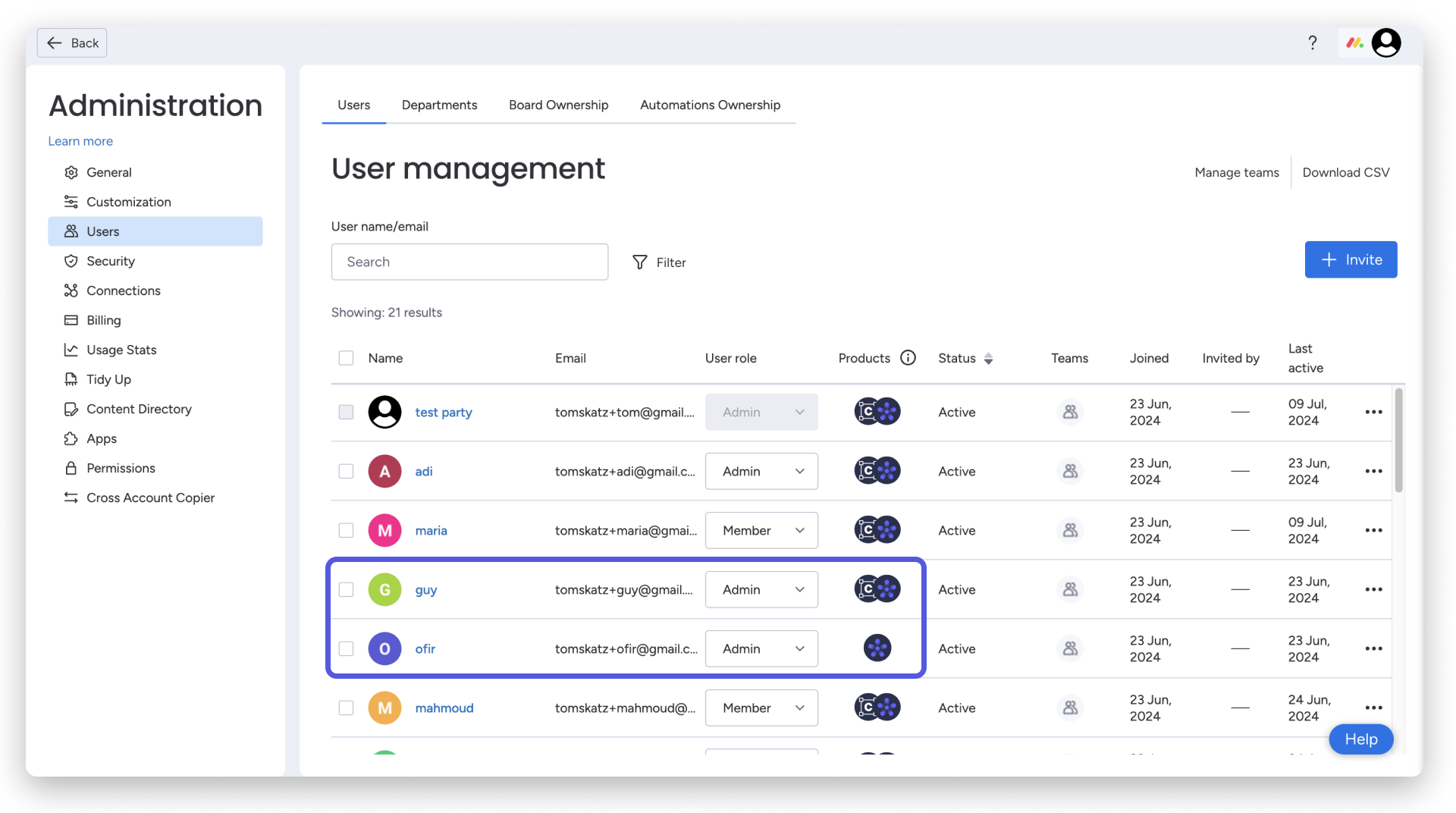Open Billing in the sidebar

coord(155,320)
